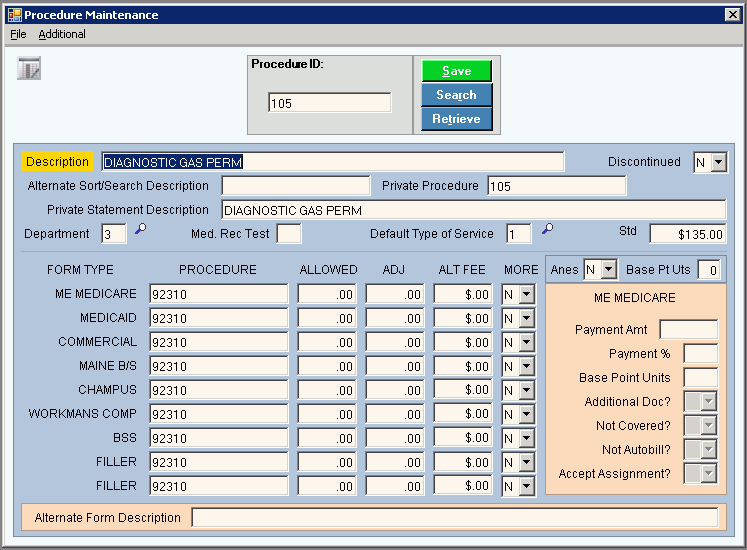
Task: Click the Alternate Form Description field
Action: point(454,518)
